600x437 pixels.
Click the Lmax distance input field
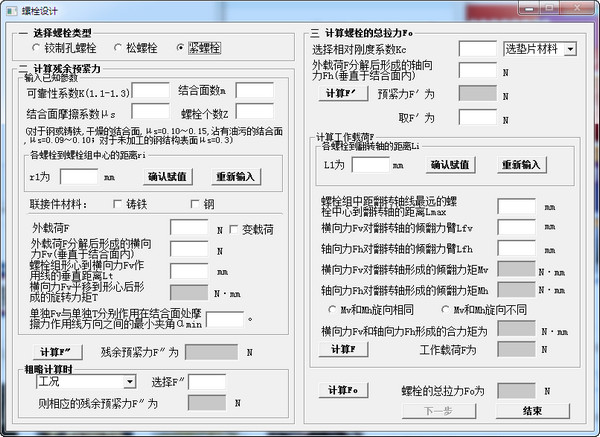pyautogui.click(x=517, y=206)
